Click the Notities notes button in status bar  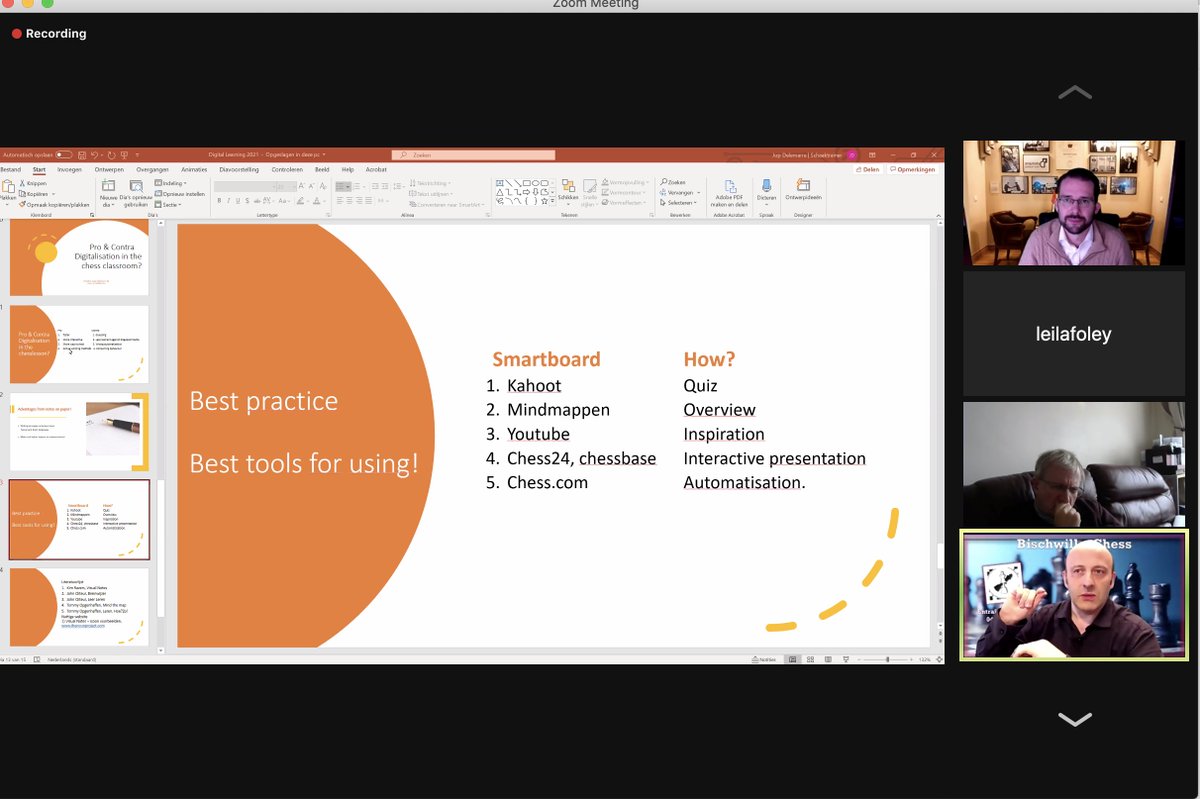pyautogui.click(x=764, y=659)
